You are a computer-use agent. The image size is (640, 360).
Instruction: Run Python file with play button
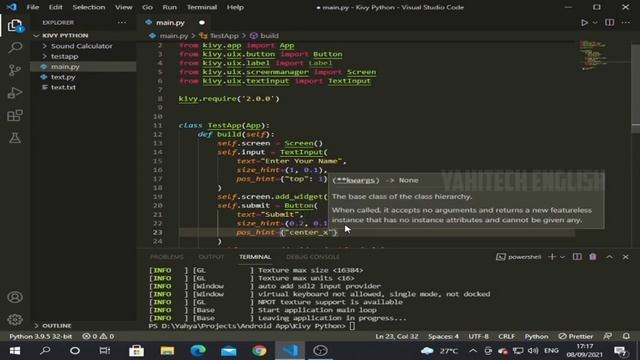(584, 22)
